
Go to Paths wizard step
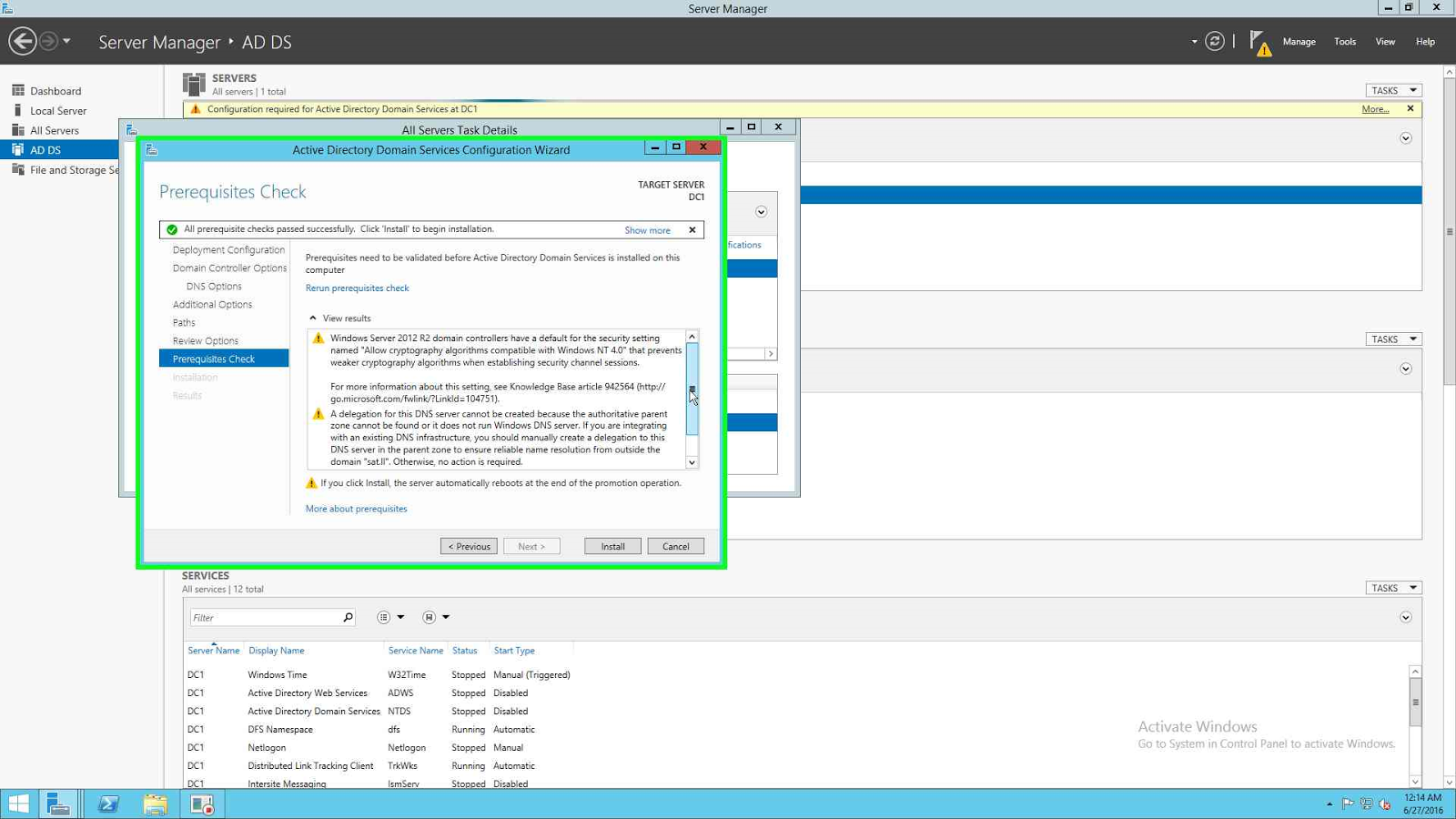(184, 323)
